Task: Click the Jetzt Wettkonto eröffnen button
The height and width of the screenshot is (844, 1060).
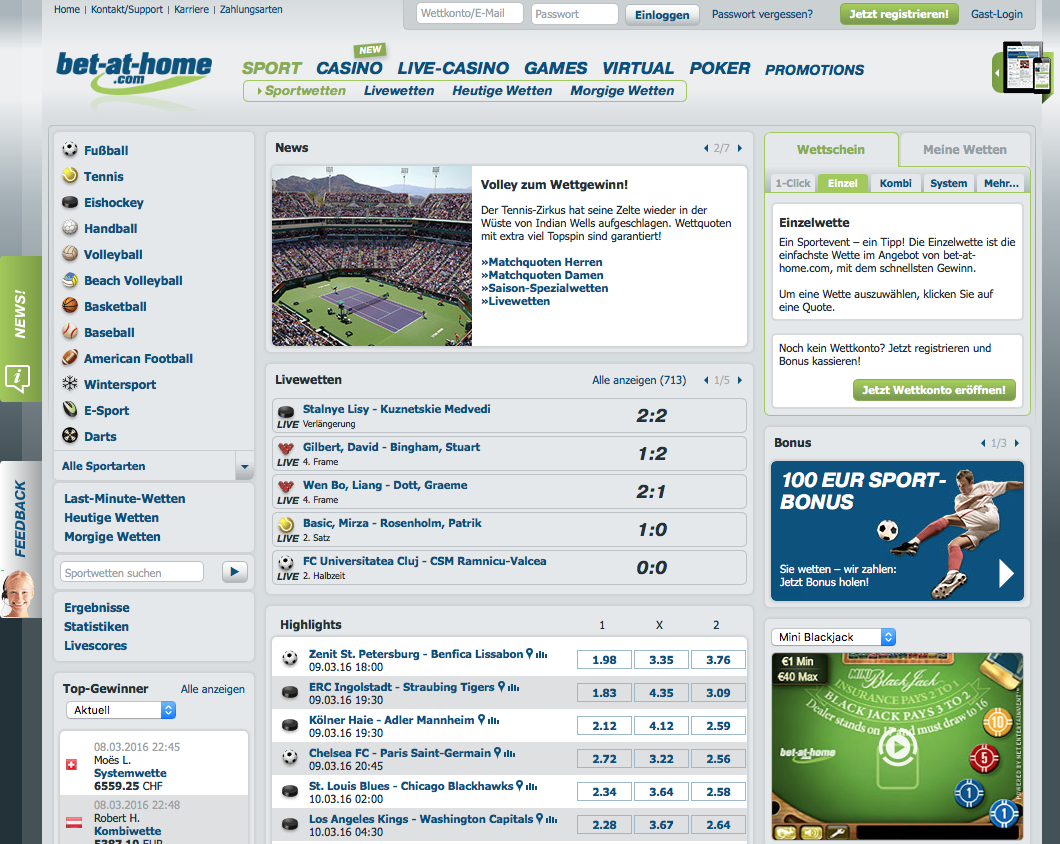Action: (934, 389)
